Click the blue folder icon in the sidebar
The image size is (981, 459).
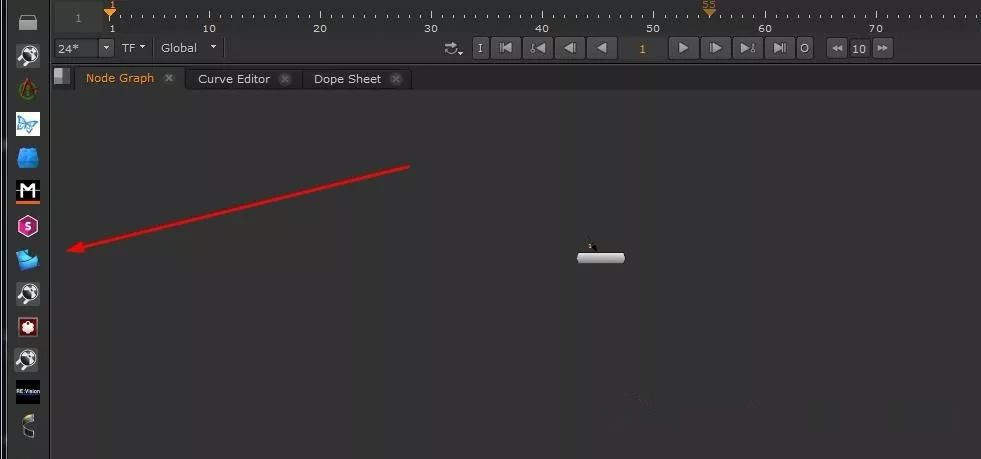(28, 260)
